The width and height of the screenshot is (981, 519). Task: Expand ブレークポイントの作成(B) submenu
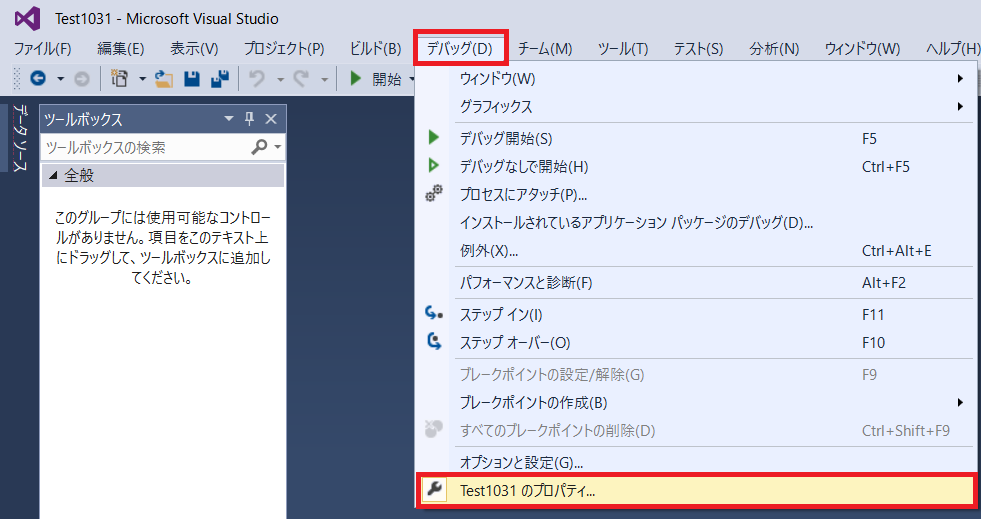(696, 402)
